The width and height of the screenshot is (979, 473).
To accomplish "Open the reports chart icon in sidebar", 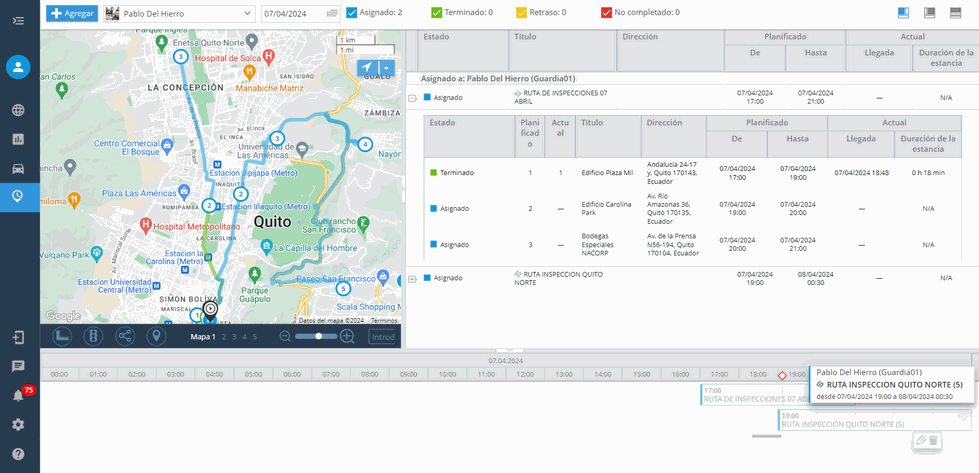I will (18, 139).
